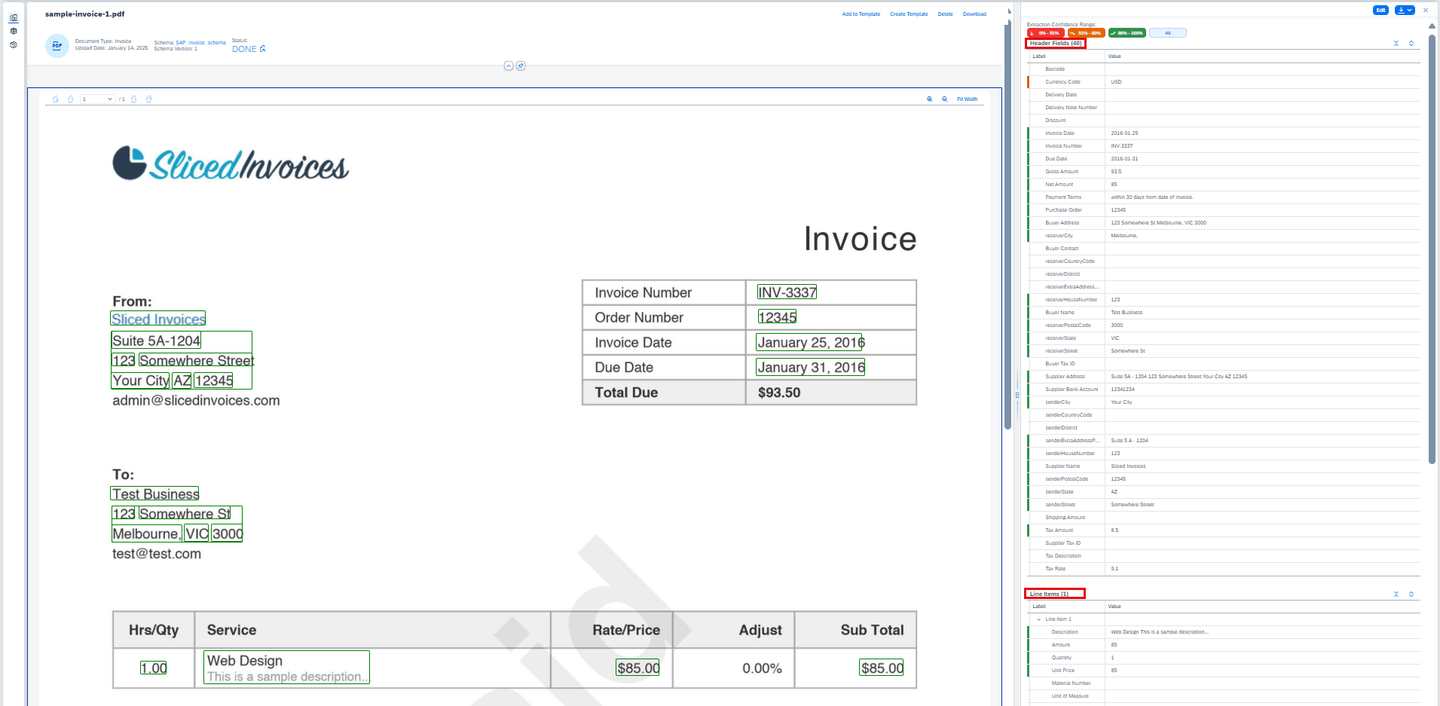1440x706 pixels.
Task: Click the highlighted January 31, 2016 date
Action: tap(810, 367)
